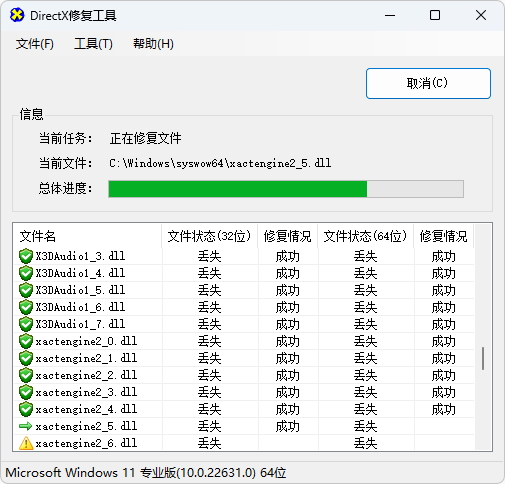This screenshot has height=484, width=505.
Task: Click the green shield icon for X3DAudio1_3.dll
Action: [26, 256]
